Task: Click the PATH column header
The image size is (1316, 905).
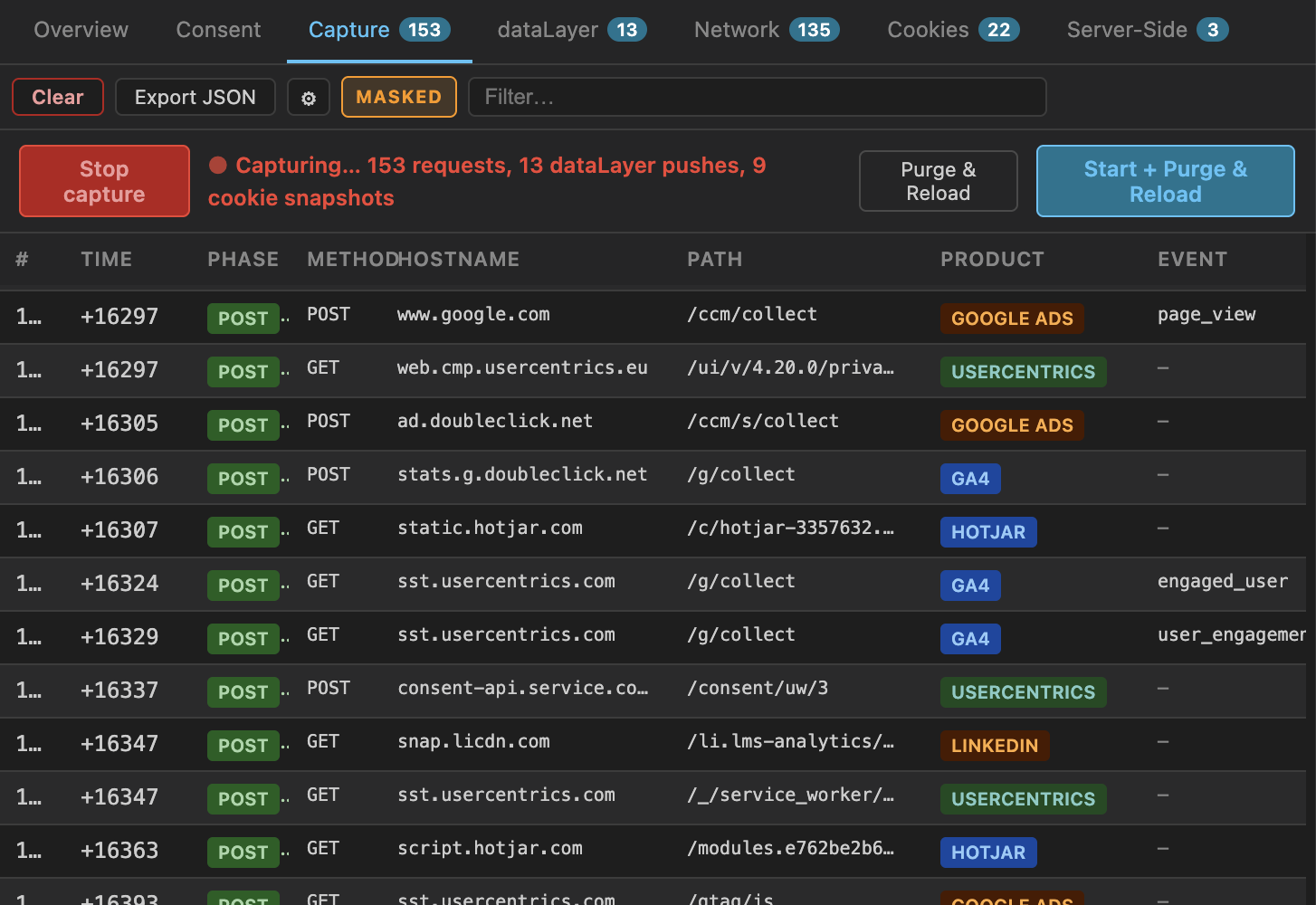Action: click(715, 260)
